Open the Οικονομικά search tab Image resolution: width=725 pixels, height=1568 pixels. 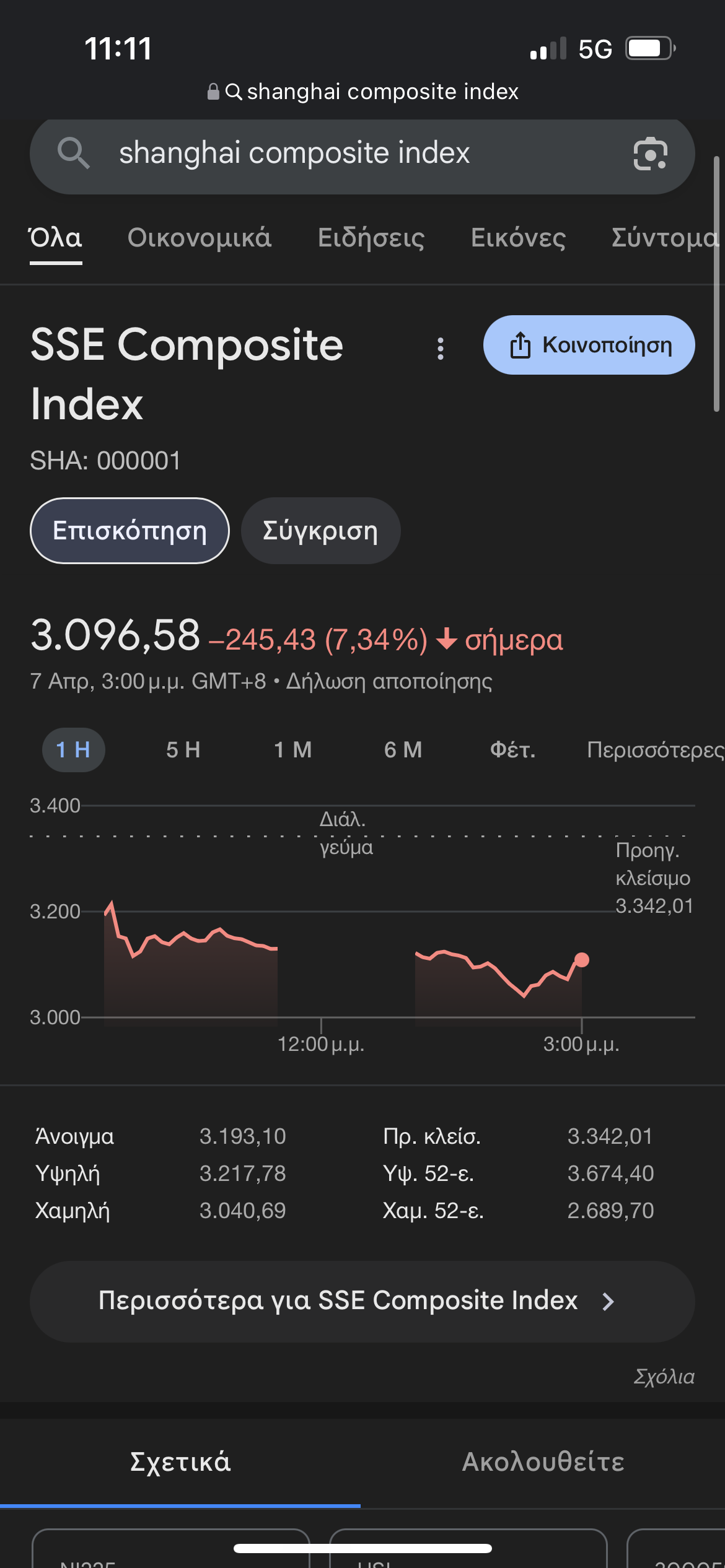tap(200, 238)
